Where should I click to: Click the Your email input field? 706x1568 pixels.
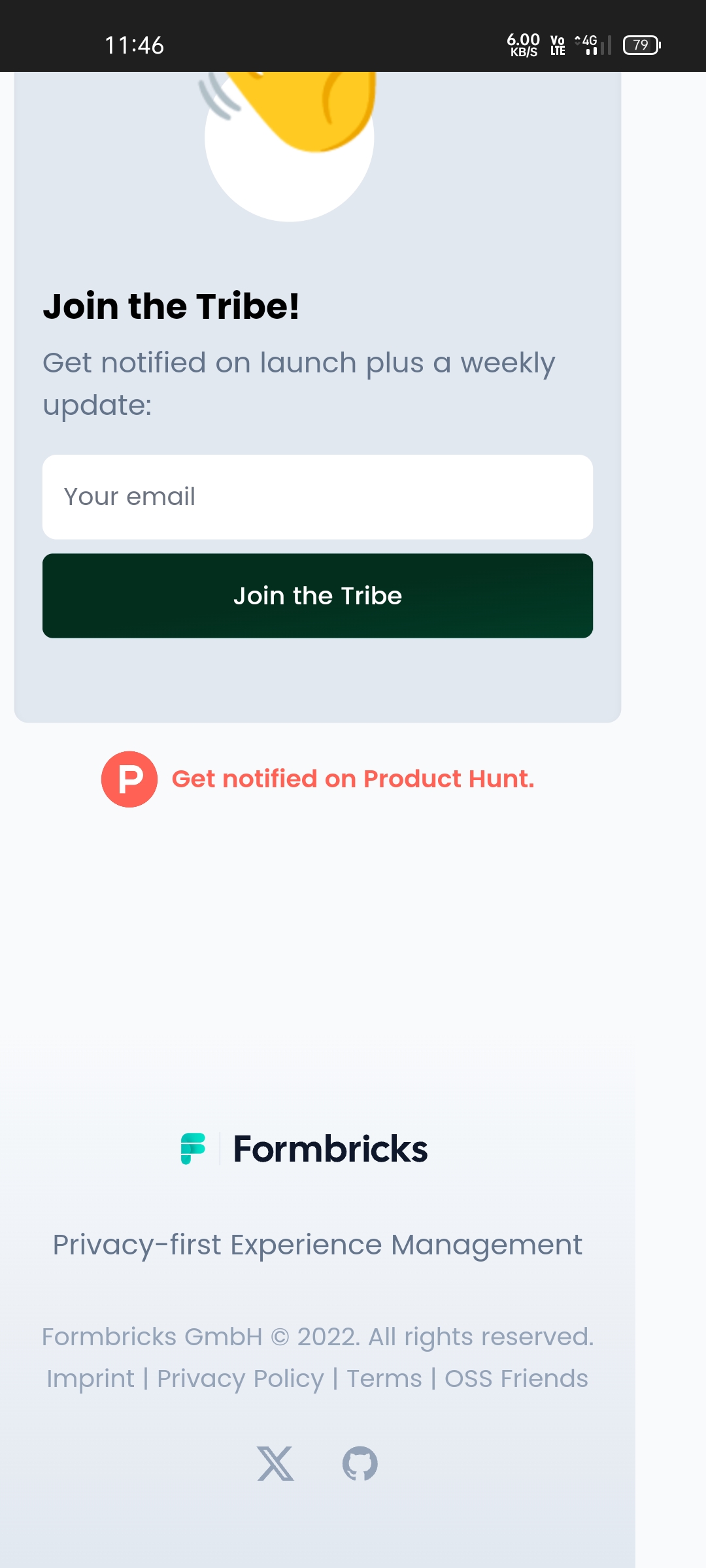click(318, 497)
